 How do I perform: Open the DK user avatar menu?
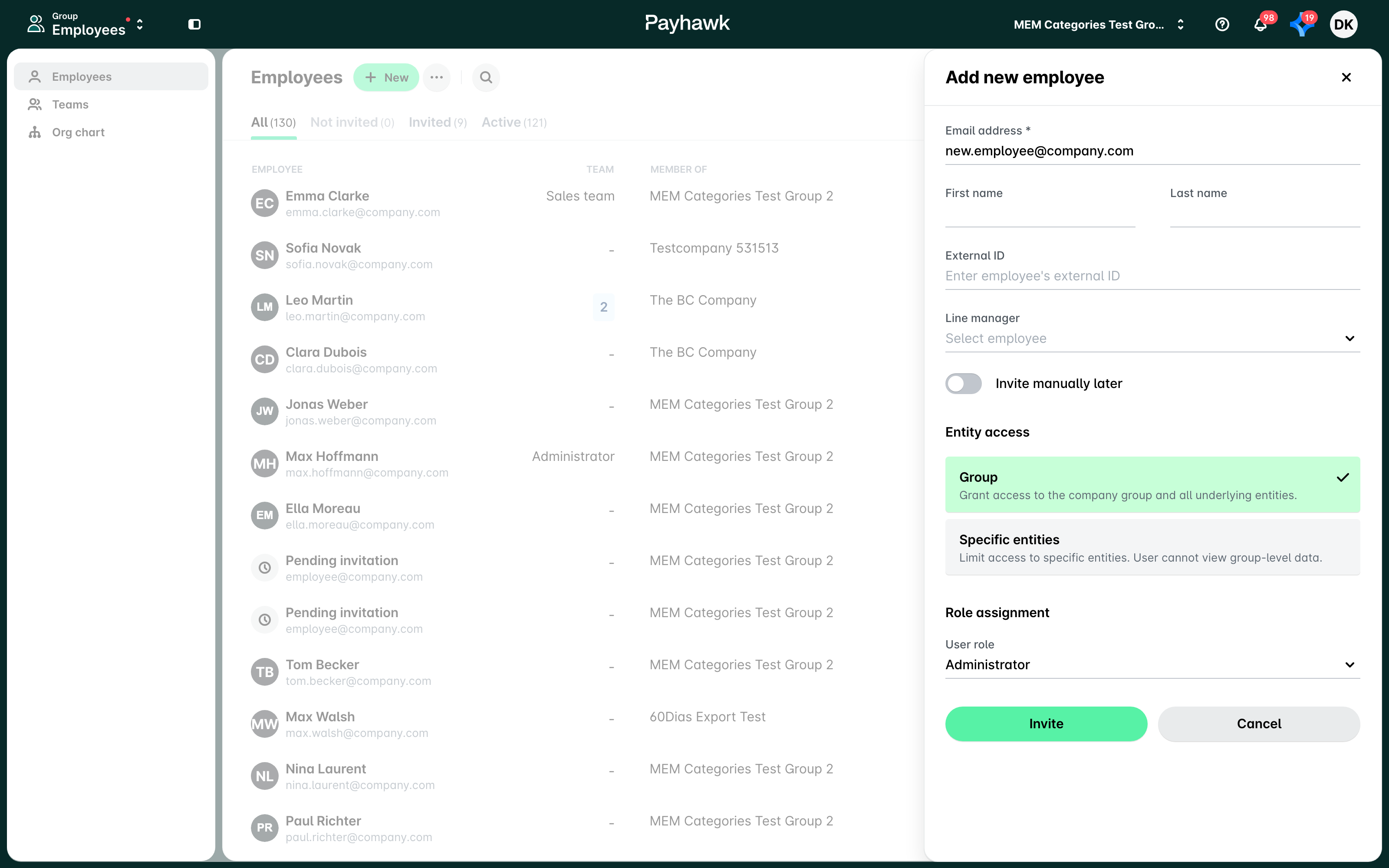coord(1343,24)
